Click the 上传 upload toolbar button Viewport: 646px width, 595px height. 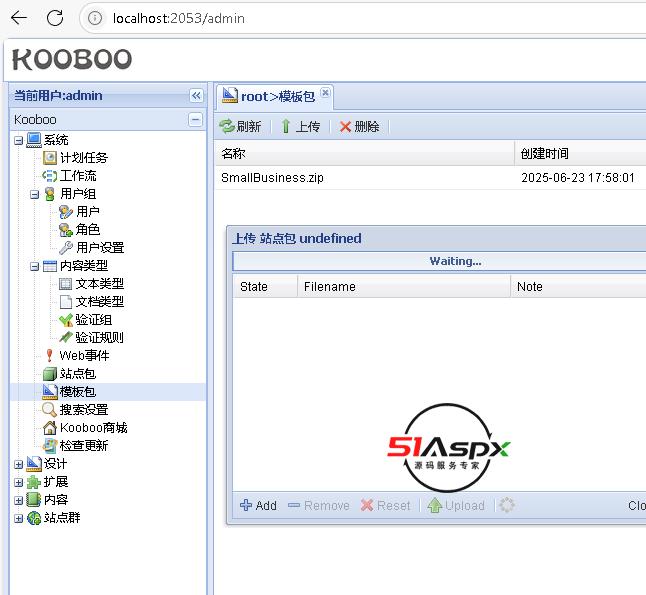pyautogui.click(x=300, y=126)
